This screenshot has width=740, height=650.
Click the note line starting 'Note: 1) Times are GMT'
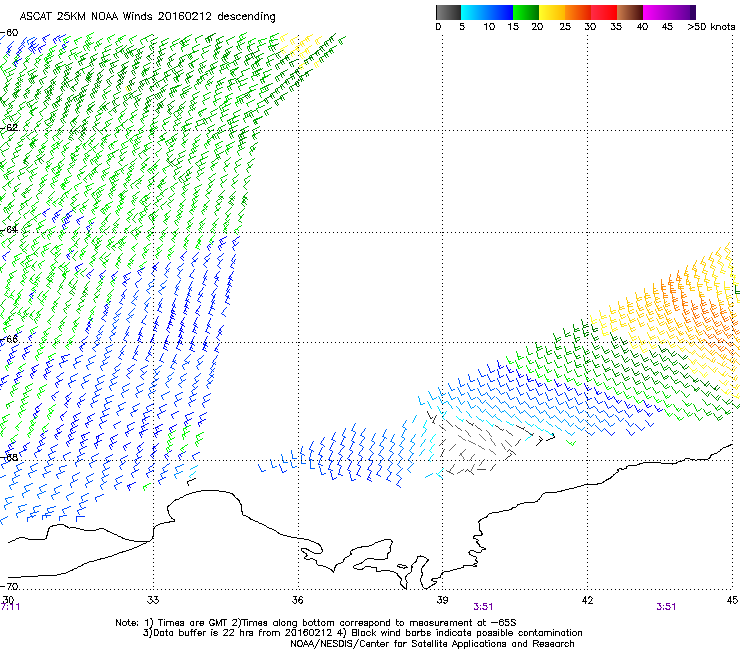(x=316, y=623)
